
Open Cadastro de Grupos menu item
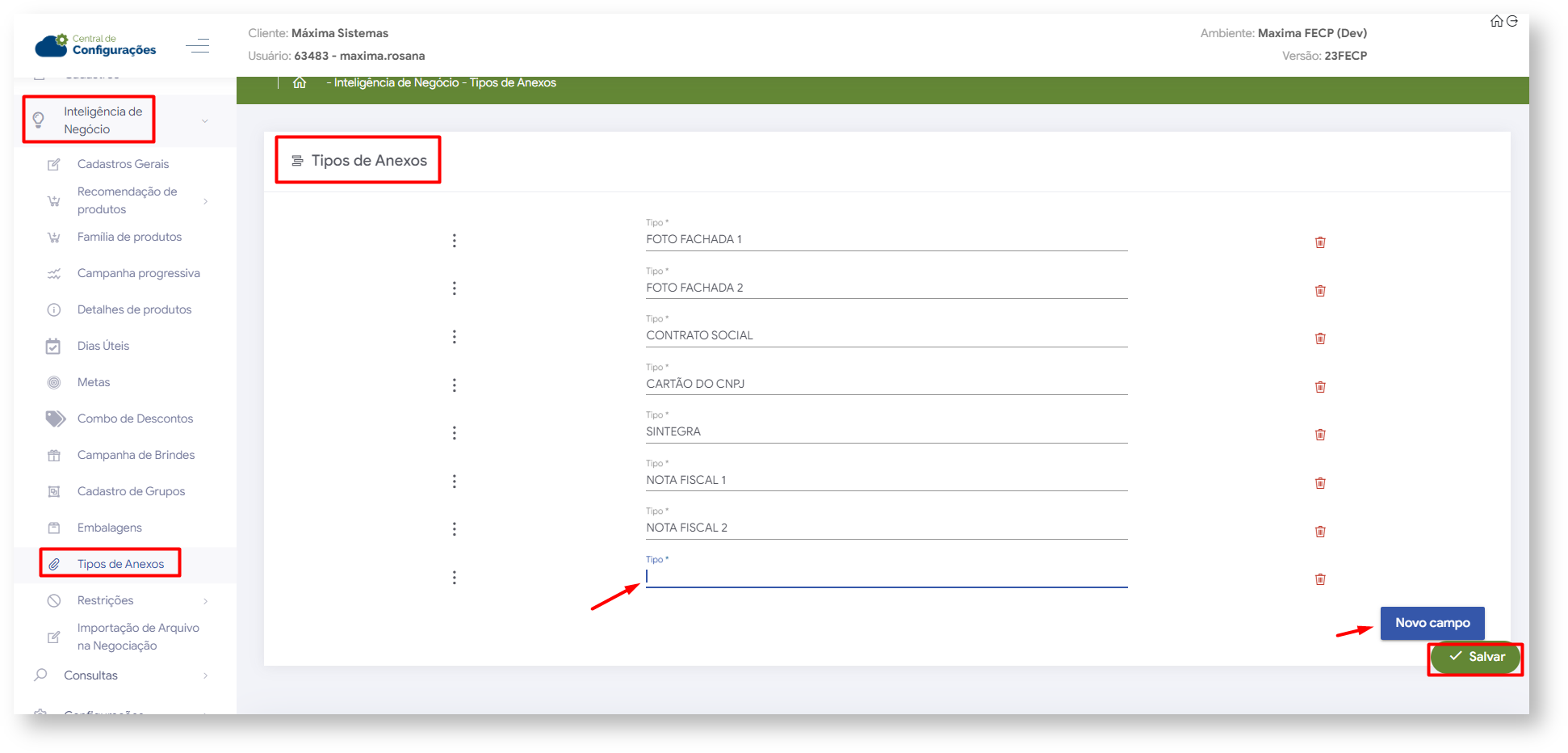(x=131, y=491)
